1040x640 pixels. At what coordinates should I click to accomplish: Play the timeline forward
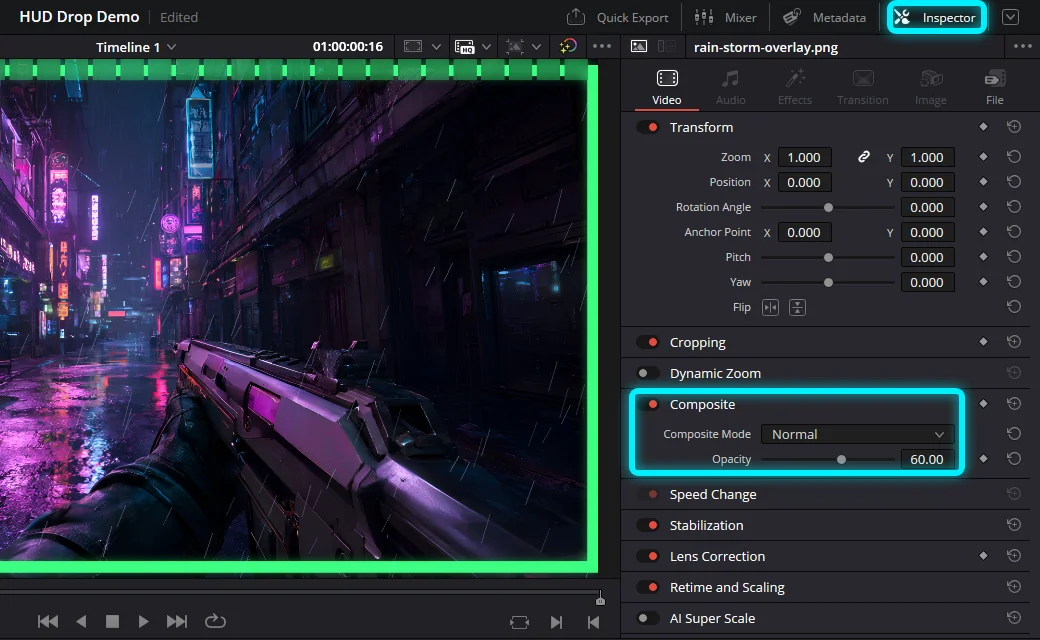click(x=143, y=621)
